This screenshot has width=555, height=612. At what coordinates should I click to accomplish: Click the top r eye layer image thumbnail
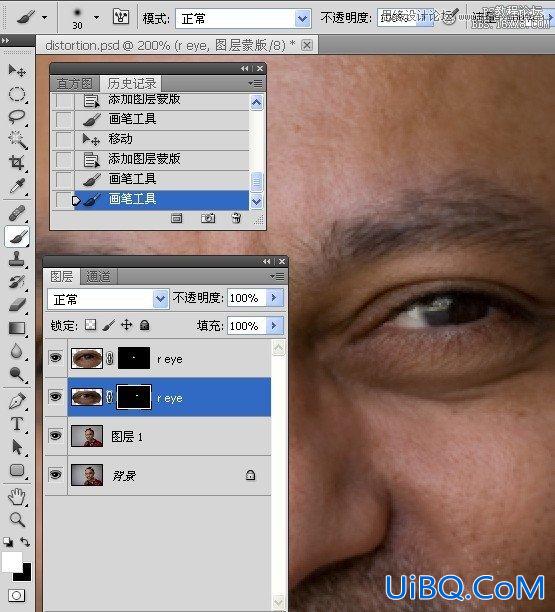(x=87, y=358)
